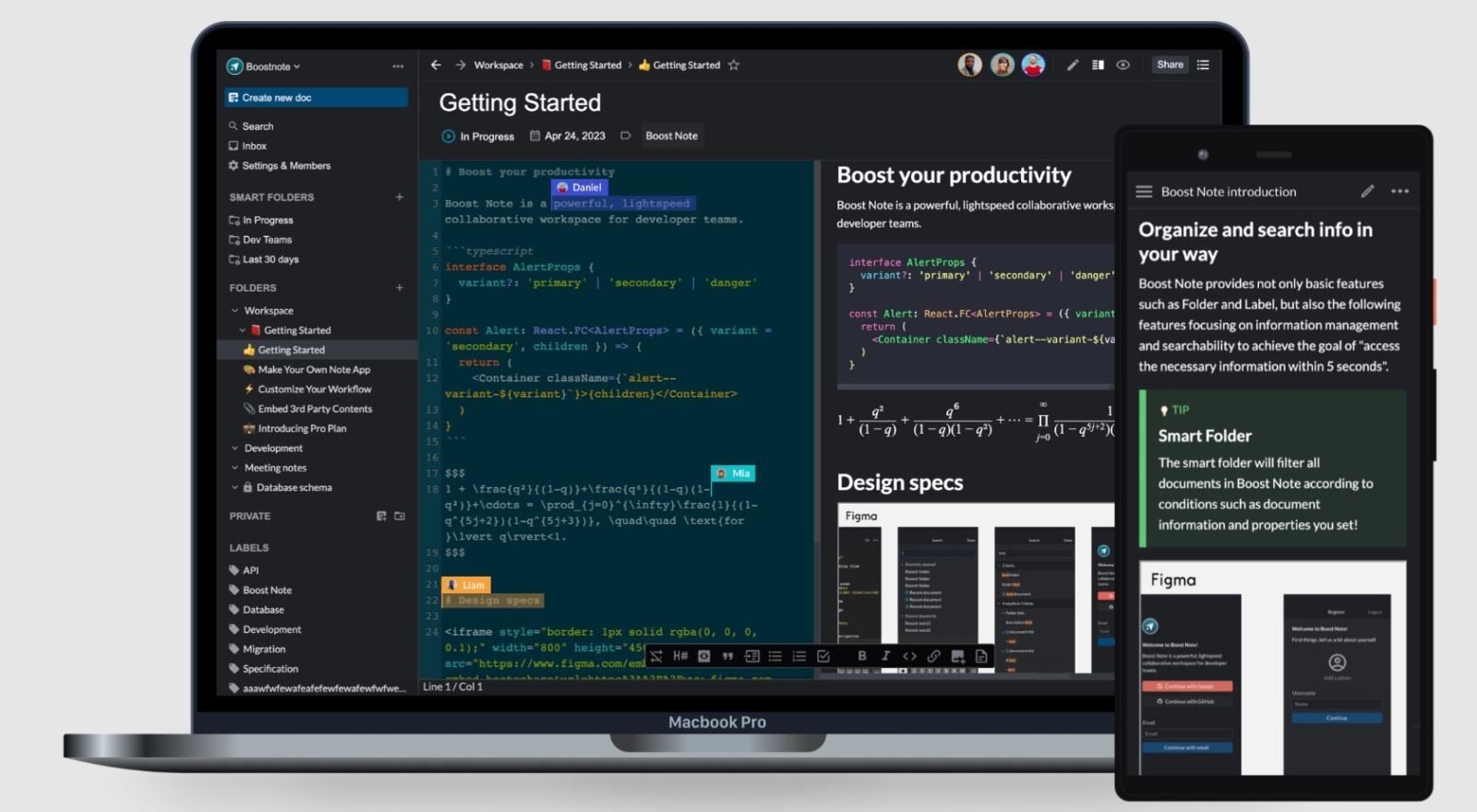Viewport: 1477px width, 812px height.
Task: Open the Embed 3rd Party Contents doc
Action: (307, 409)
